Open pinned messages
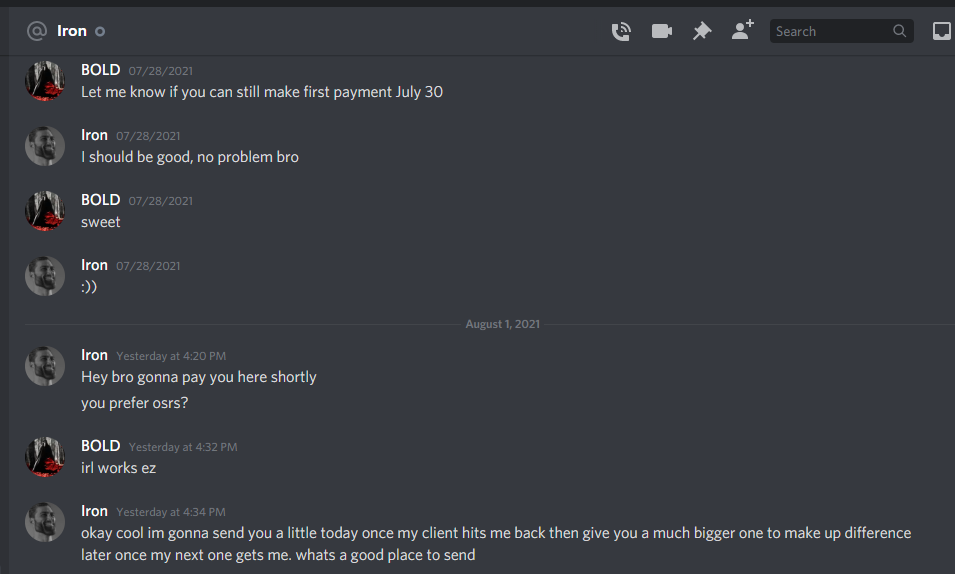Image resolution: width=955 pixels, height=574 pixels. tap(702, 31)
